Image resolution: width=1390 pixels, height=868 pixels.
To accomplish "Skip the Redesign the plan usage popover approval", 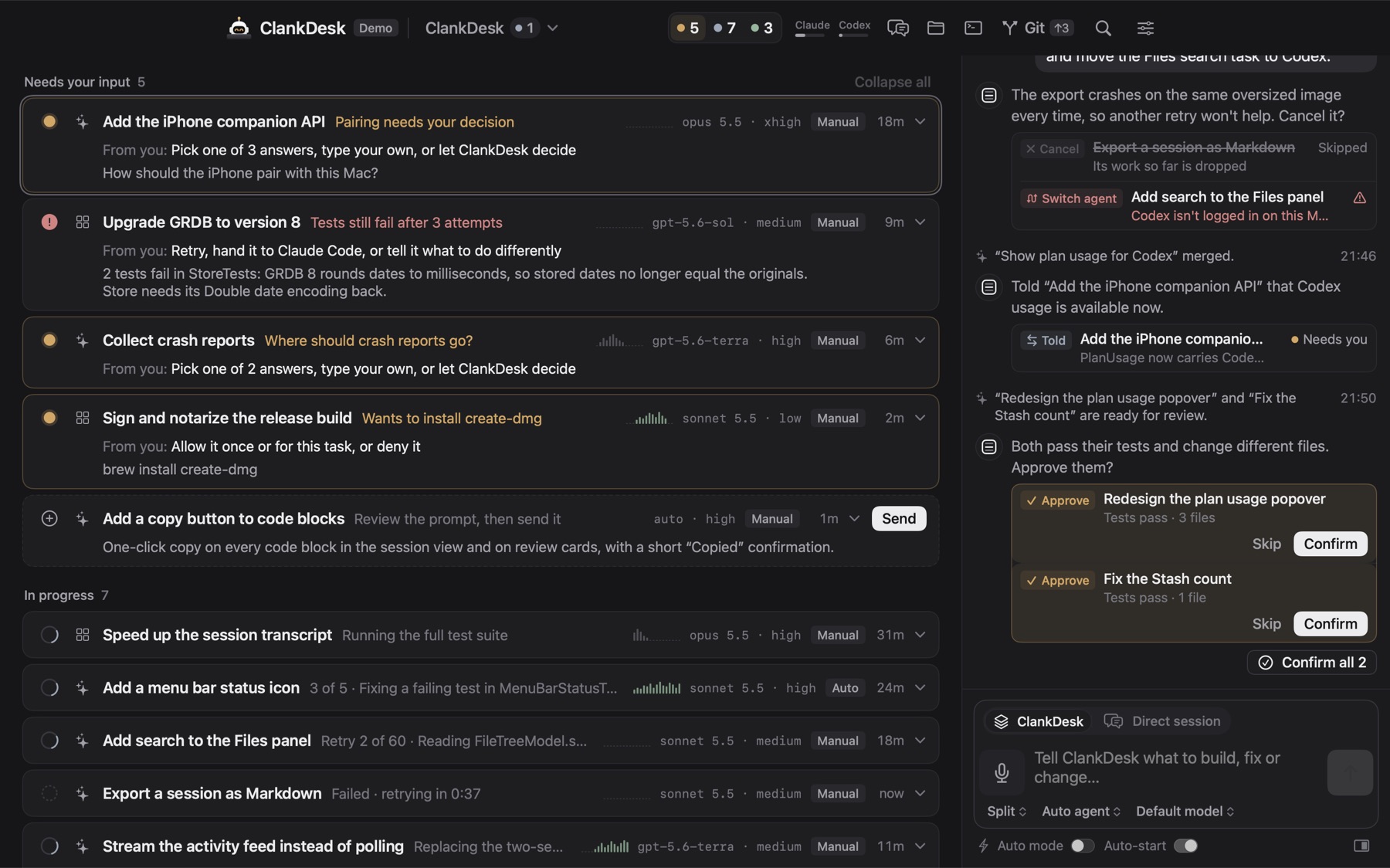I will point(1266,544).
